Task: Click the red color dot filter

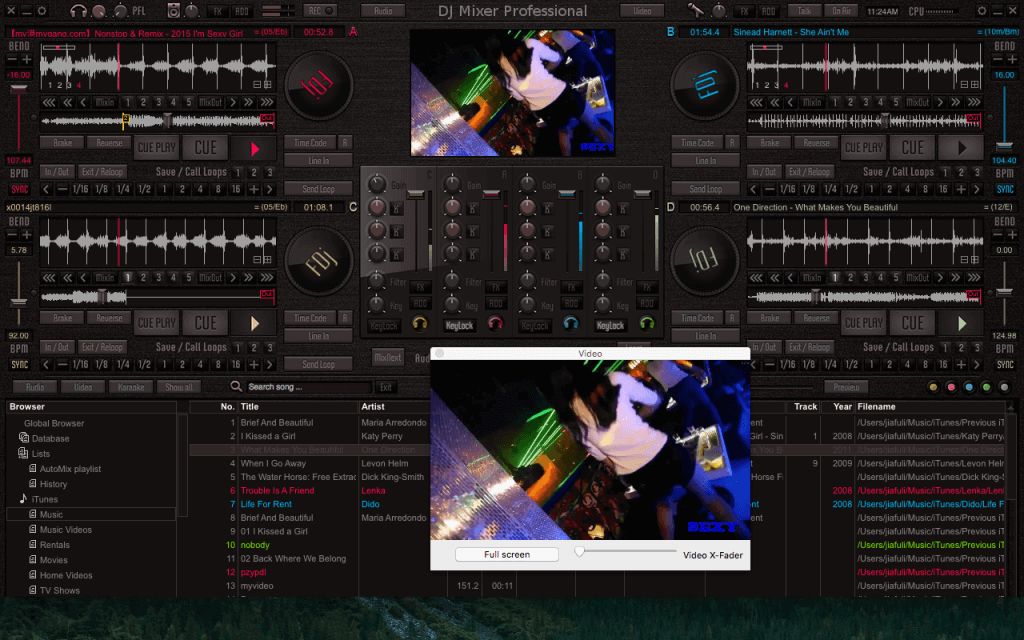Action: pos(950,387)
